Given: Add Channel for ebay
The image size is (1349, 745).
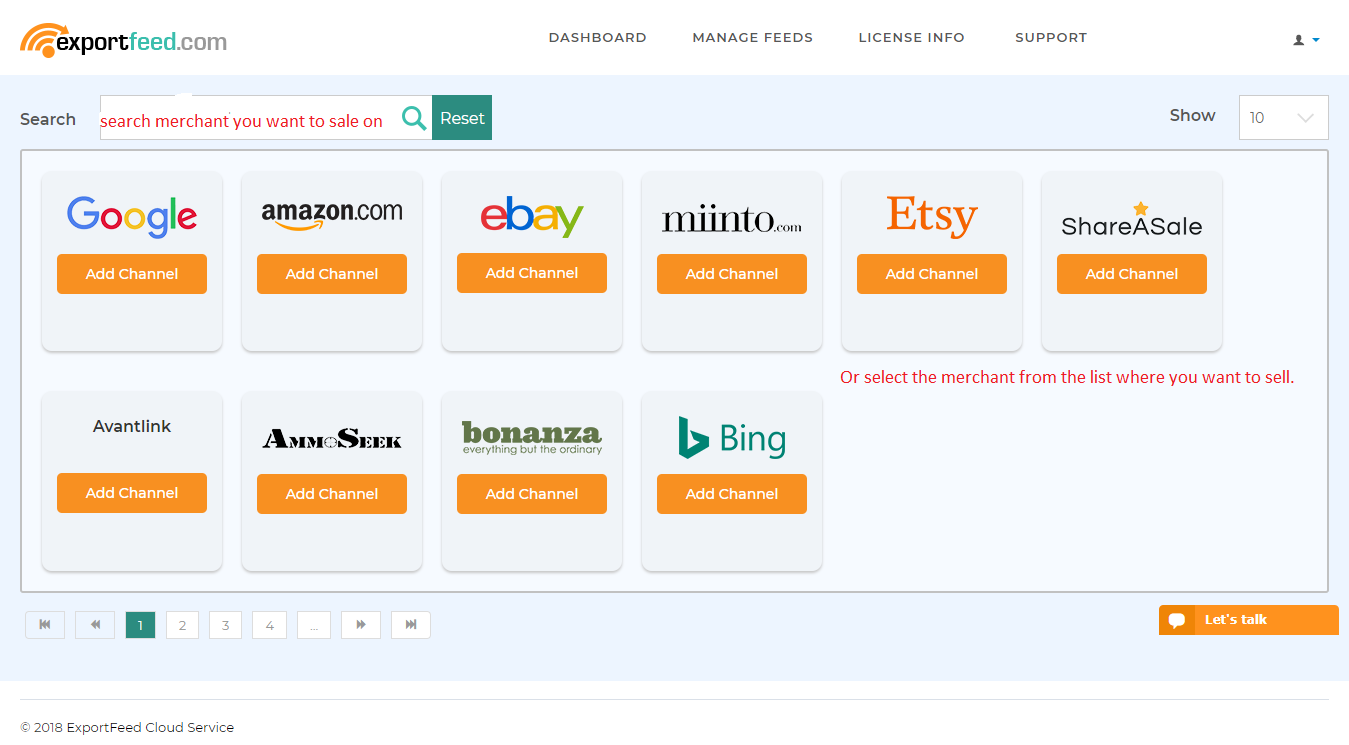Looking at the screenshot, I should tap(532, 273).
